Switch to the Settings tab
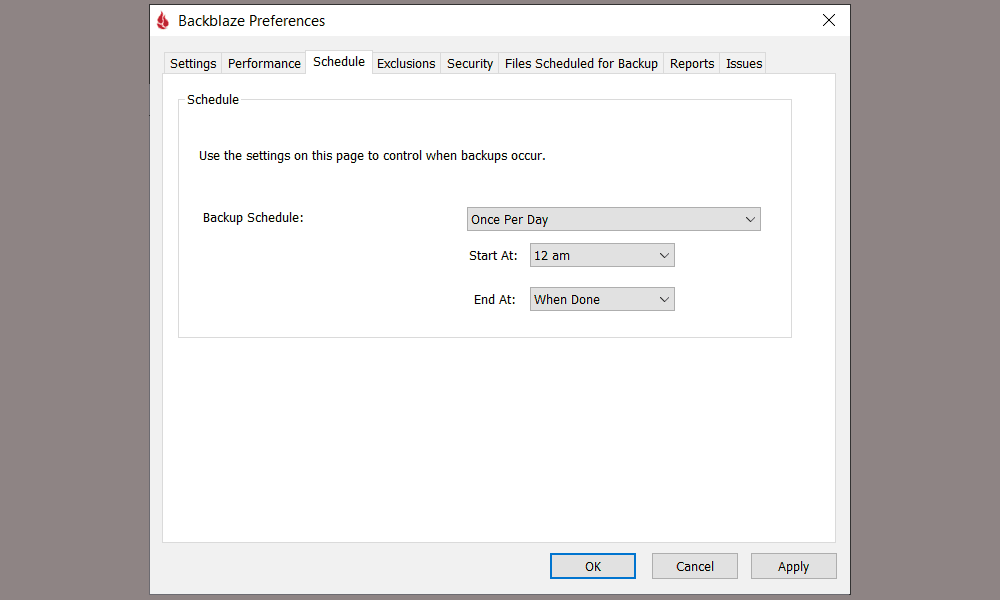Screen dimensions: 1000x600 (x=193, y=63)
